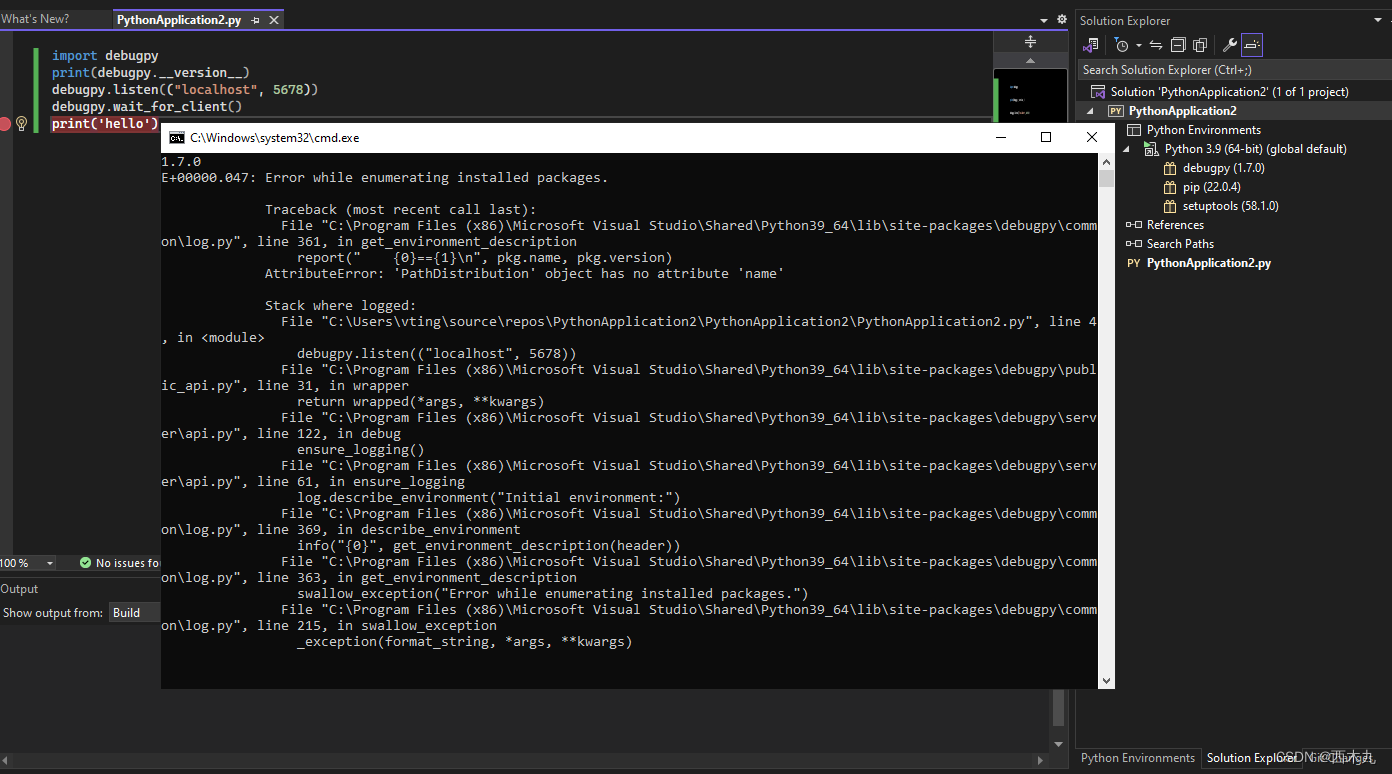Screen dimensions: 1392x774
Task: Click cmd.exe scrollbar down arrow
Action: pyautogui.click(x=1106, y=681)
